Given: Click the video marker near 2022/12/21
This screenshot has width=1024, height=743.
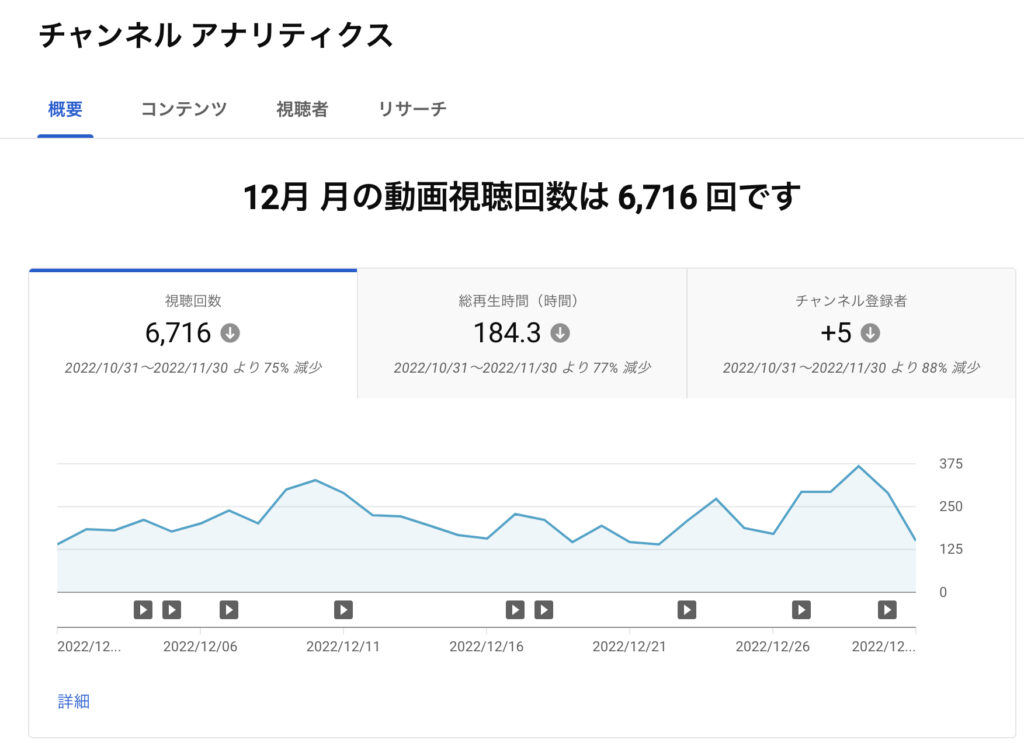Looking at the screenshot, I should [687, 609].
